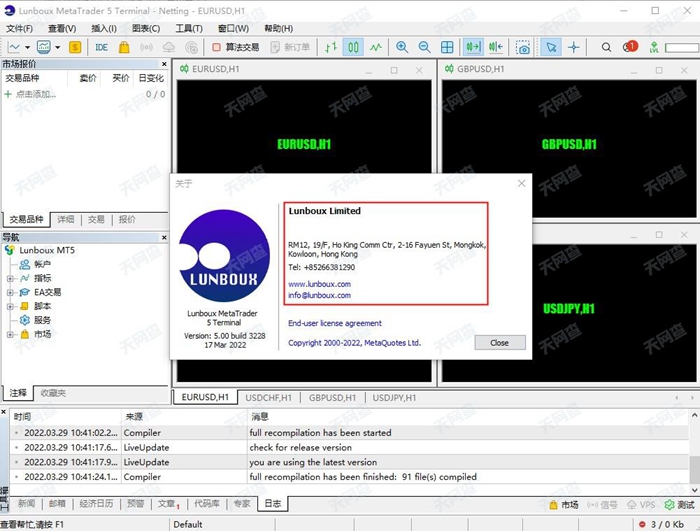Take a chart screenshot with camera icon
The width and height of the screenshot is (700, 531).
coord(523,47)
